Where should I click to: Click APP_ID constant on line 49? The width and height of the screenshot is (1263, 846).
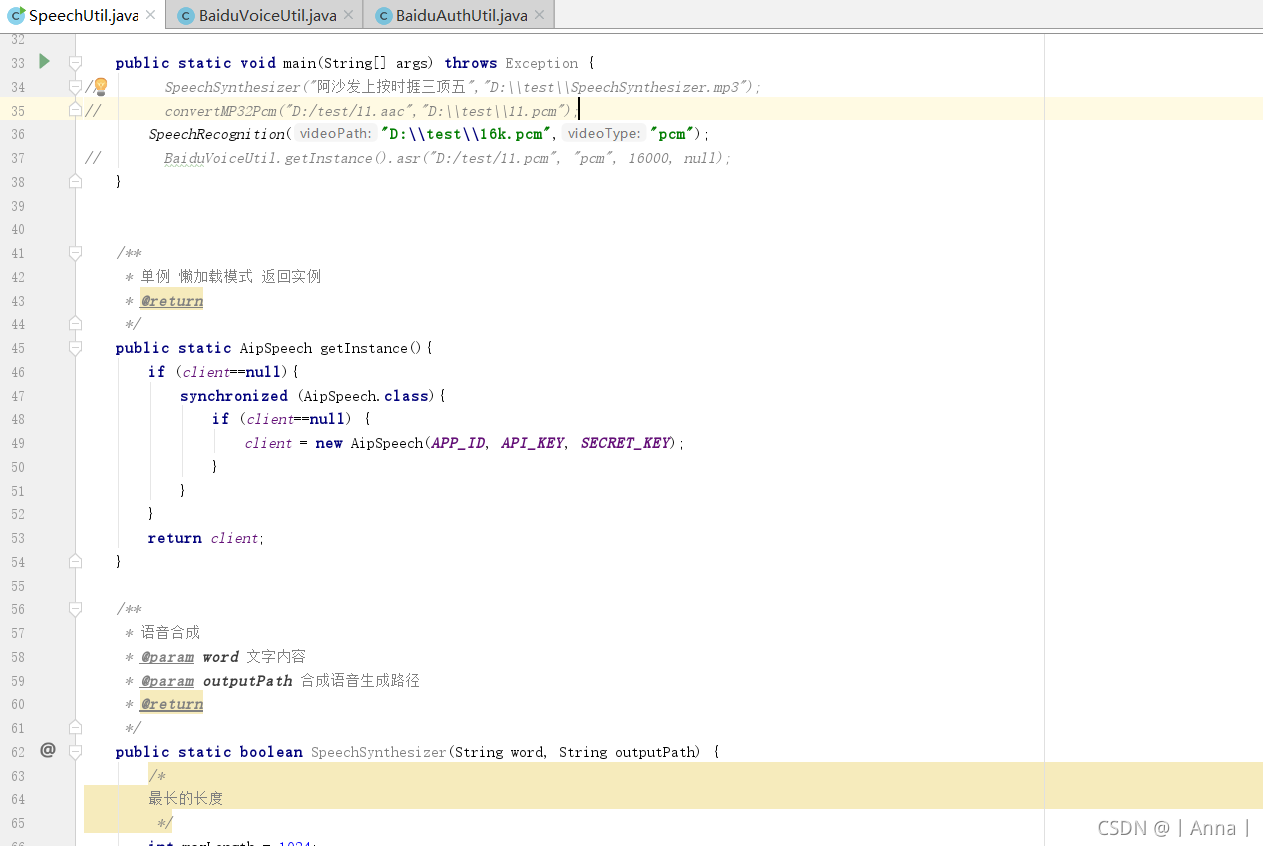point(458,443)
